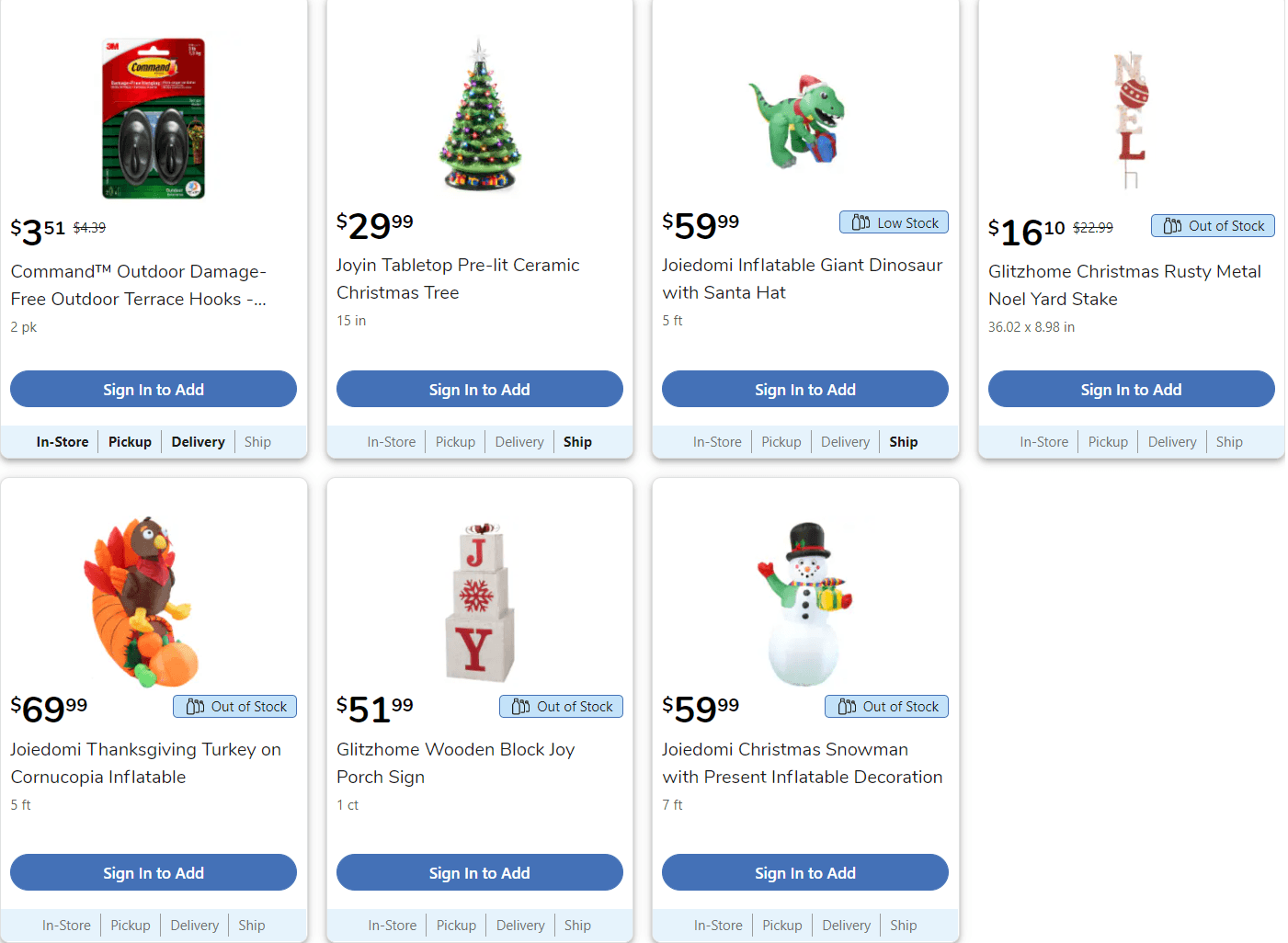Open the Joiedomi Giant Dinosaur product title
This screenshot has width=1288, height=943.
(x=802, y=278)
